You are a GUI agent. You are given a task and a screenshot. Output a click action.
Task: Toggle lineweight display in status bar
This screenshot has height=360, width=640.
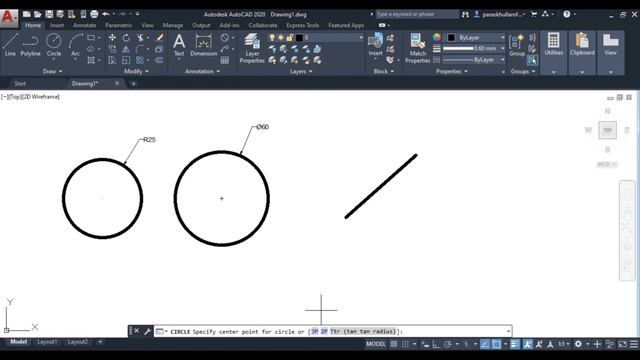click(515, 344)
